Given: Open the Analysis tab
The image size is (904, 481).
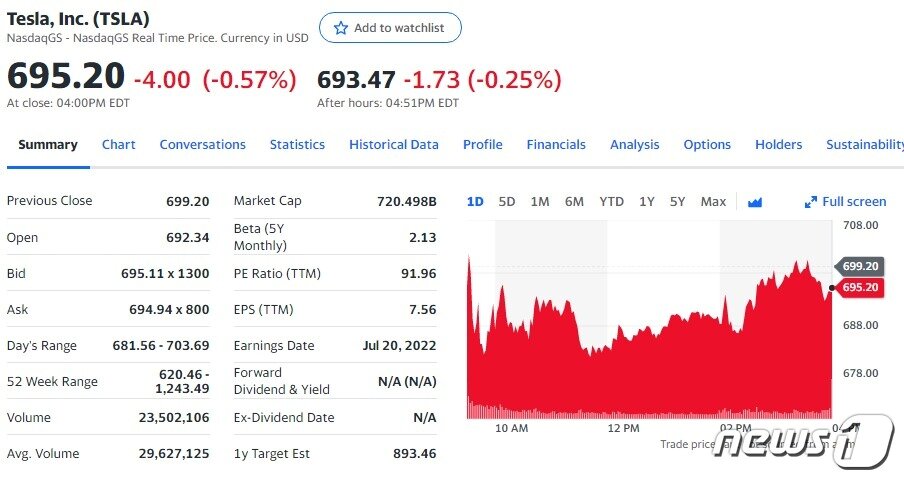Looking at the screenshot, I should [x=634, y=145].
